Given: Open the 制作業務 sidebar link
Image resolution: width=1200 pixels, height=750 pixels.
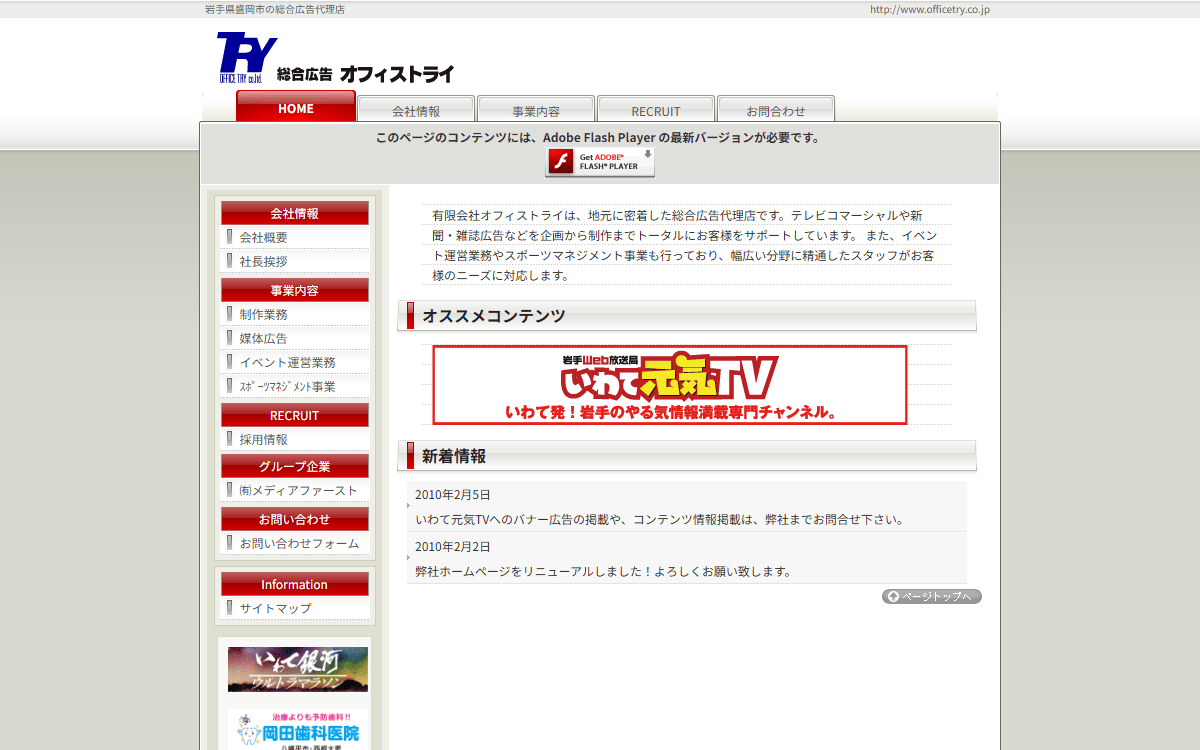Looking at the screenshot, I should coord(263,314).
